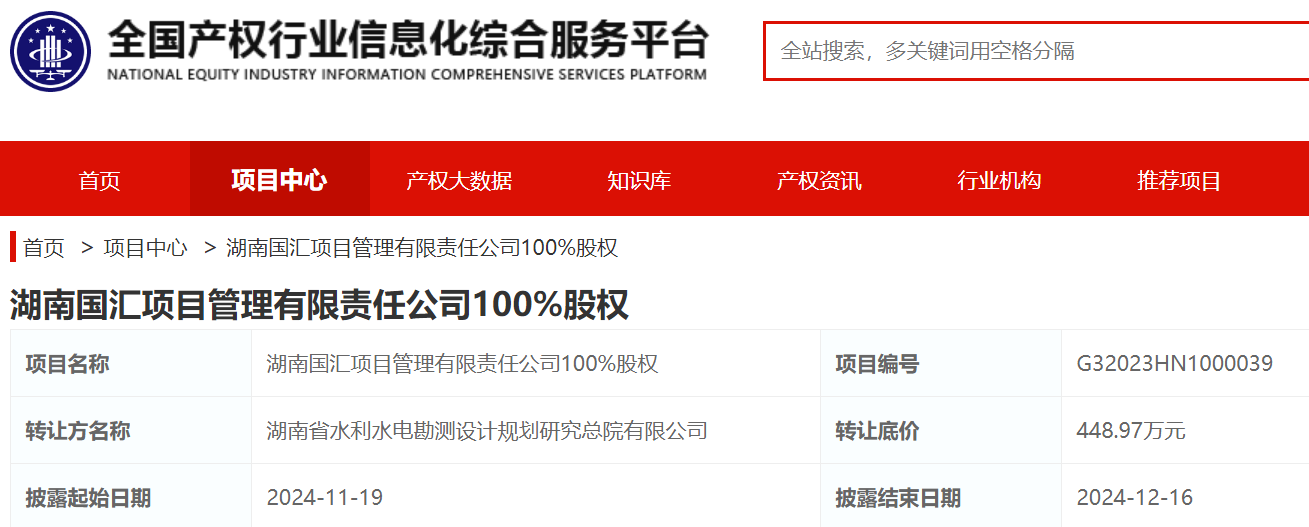Select the 披露起始日期 label cell
The height and width of the screenshot is (527, 1309).
tap(131, 496)
